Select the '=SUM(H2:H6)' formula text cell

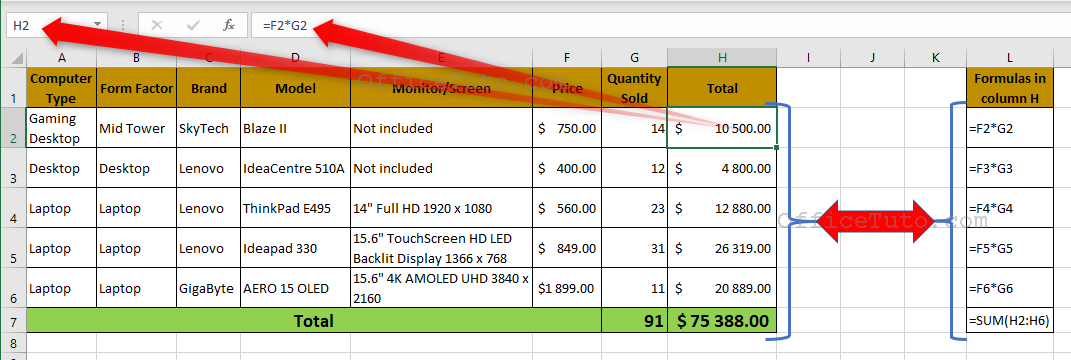[x=1010, y=320]
